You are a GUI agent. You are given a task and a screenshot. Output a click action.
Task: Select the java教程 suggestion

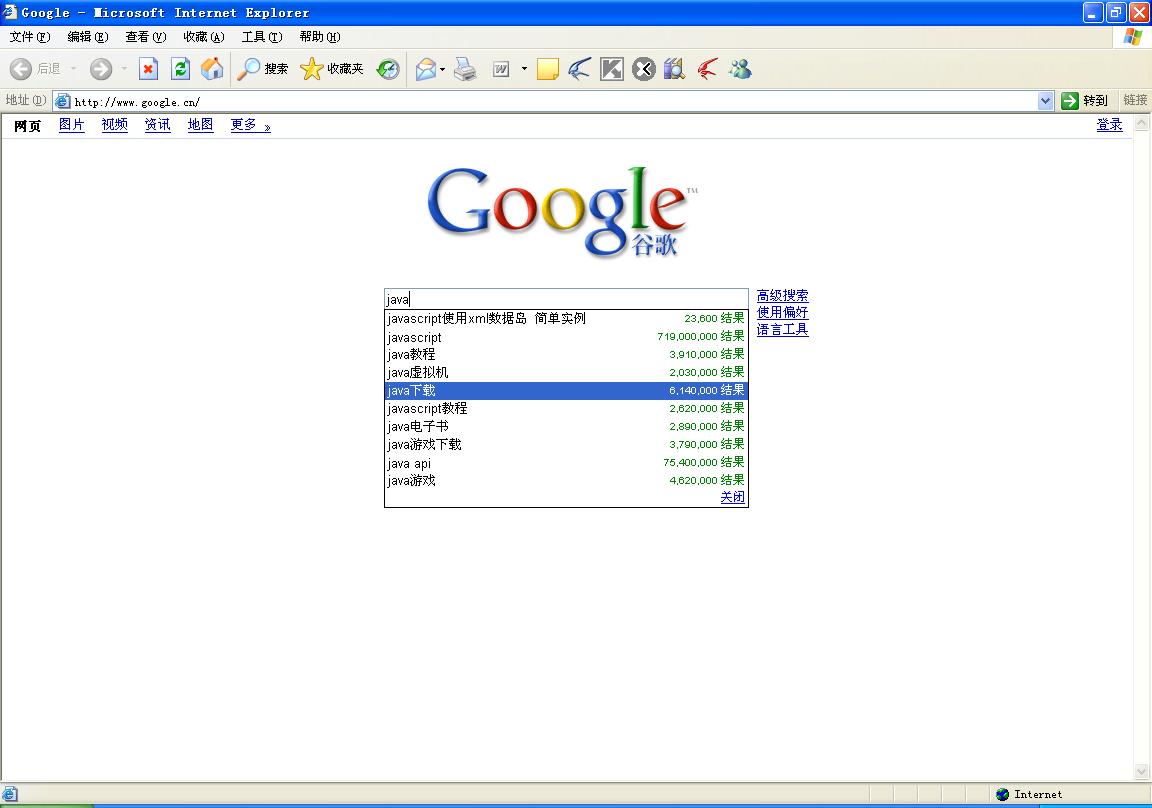pyautogui.click(x=566, y=354)
